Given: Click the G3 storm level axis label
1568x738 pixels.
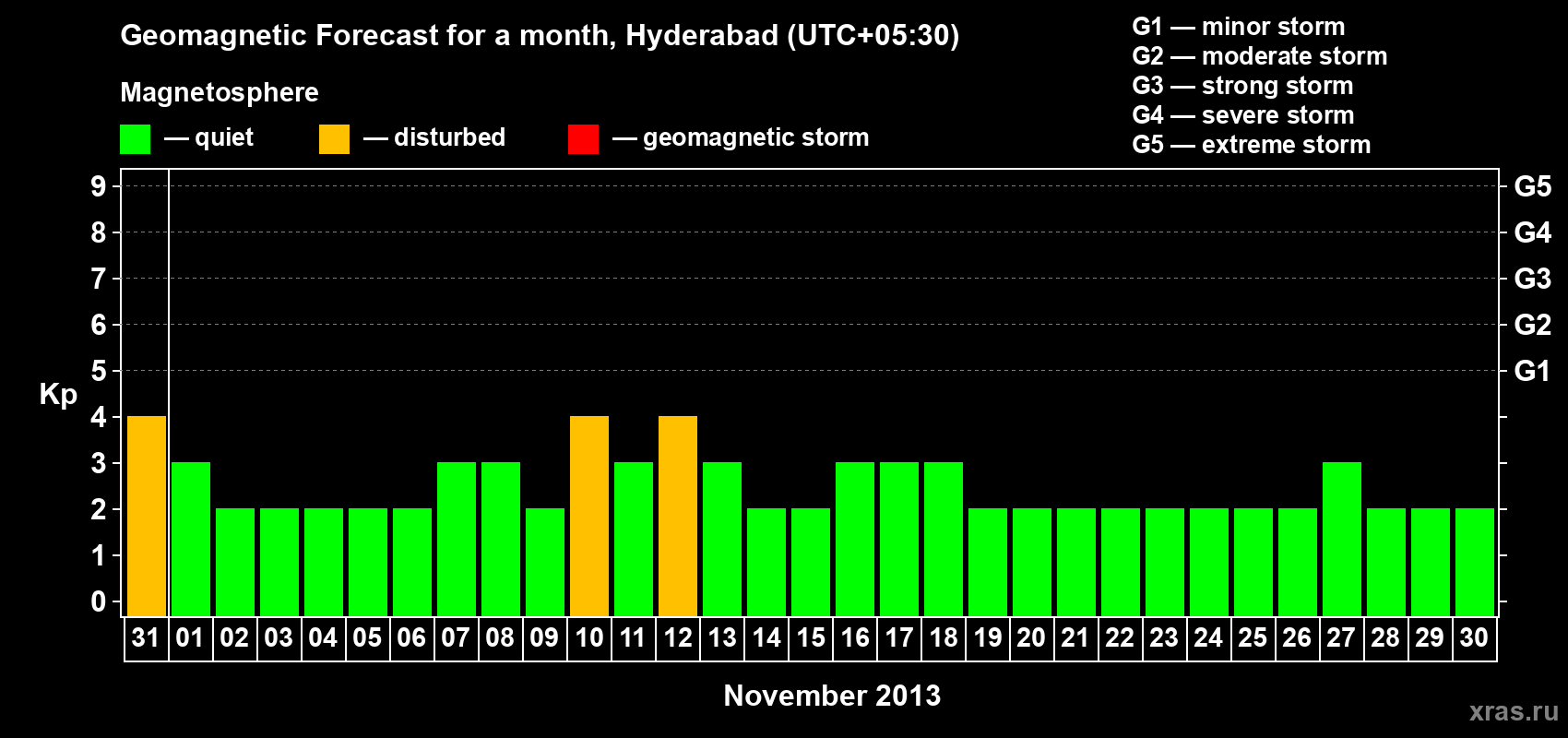Looking at the screenshot, I should tap(1532, 279).
